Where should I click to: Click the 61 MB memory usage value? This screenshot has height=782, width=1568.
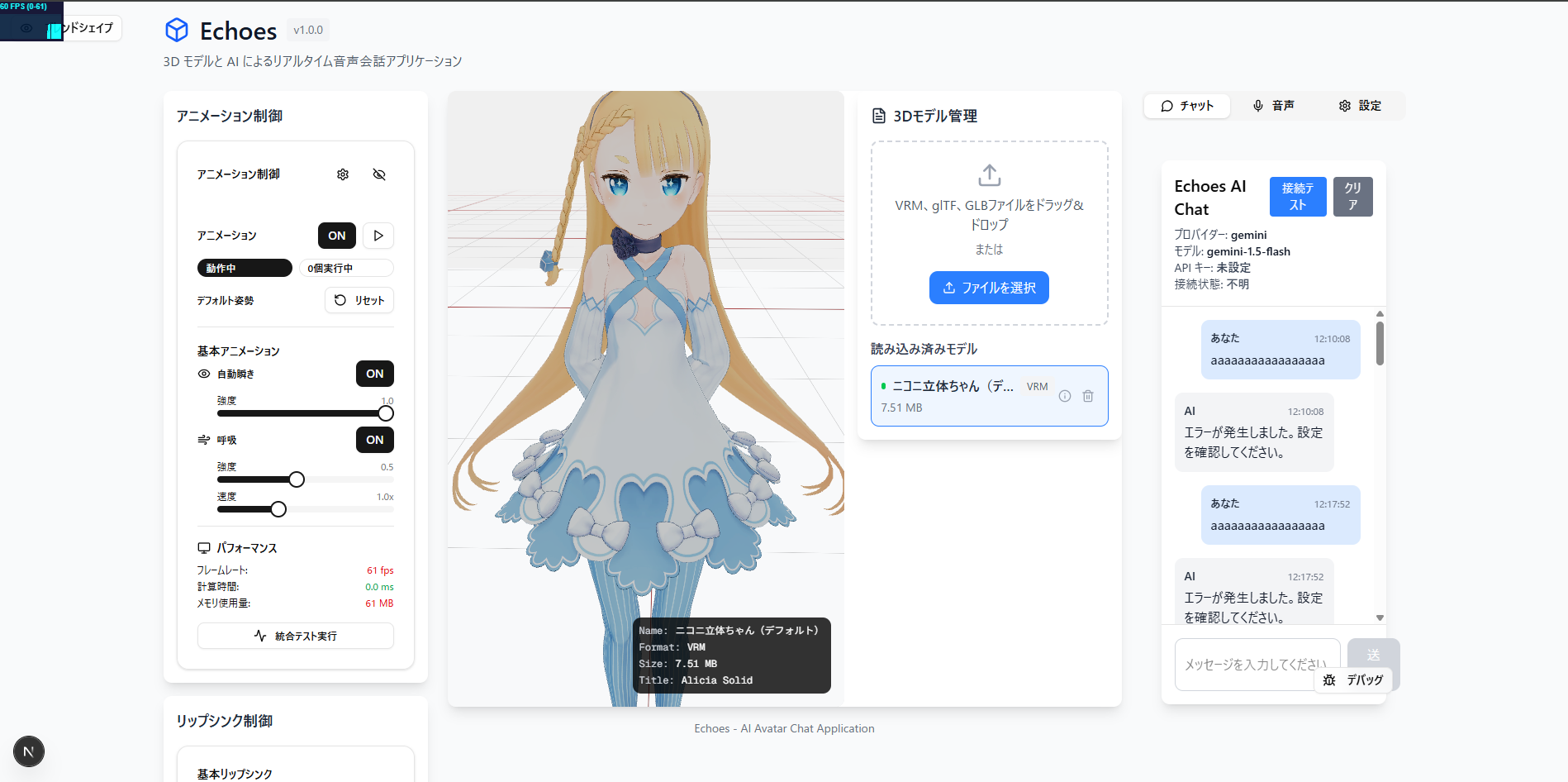pos(379,603)
